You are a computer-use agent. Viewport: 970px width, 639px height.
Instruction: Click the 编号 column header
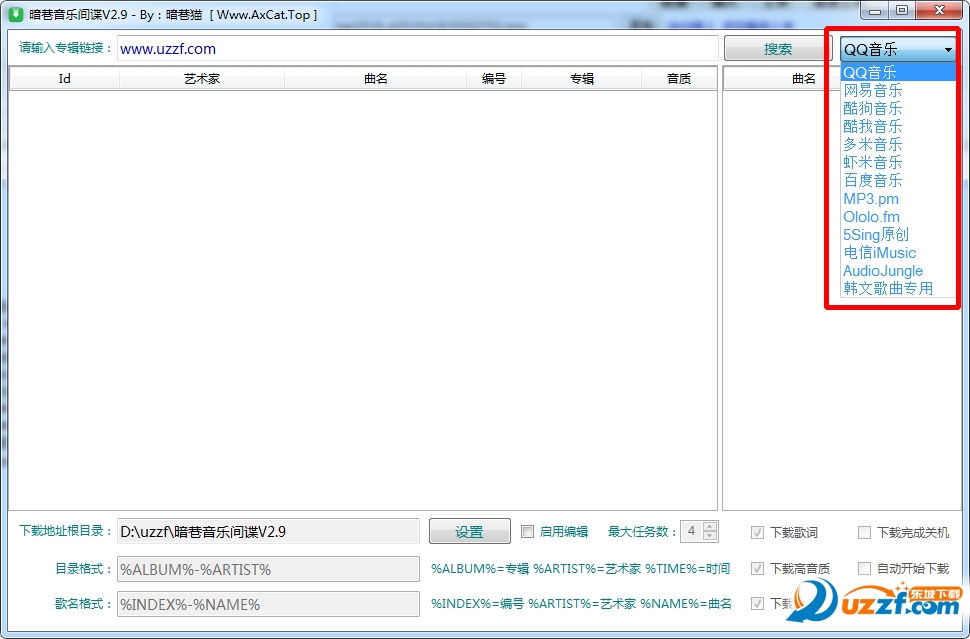point(494,79)
